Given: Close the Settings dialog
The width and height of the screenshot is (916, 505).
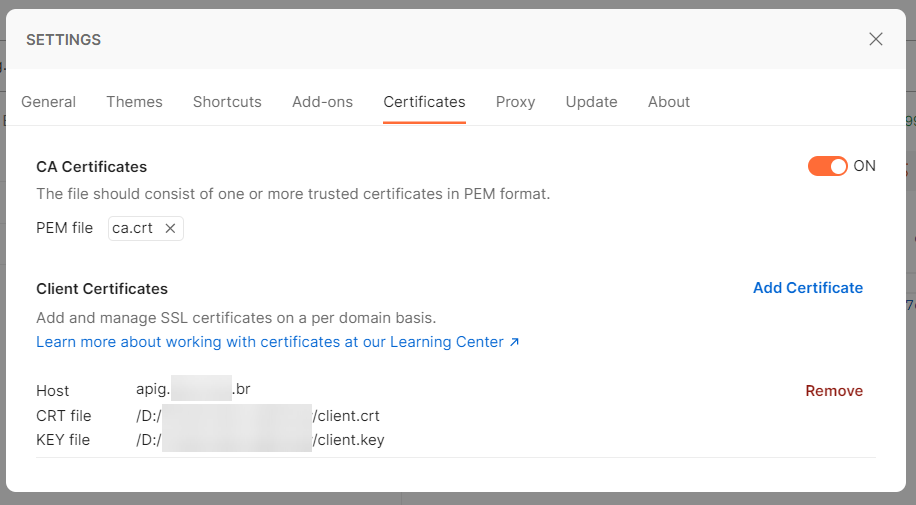Looking at the screenshot, I should (x=876, y=39).
